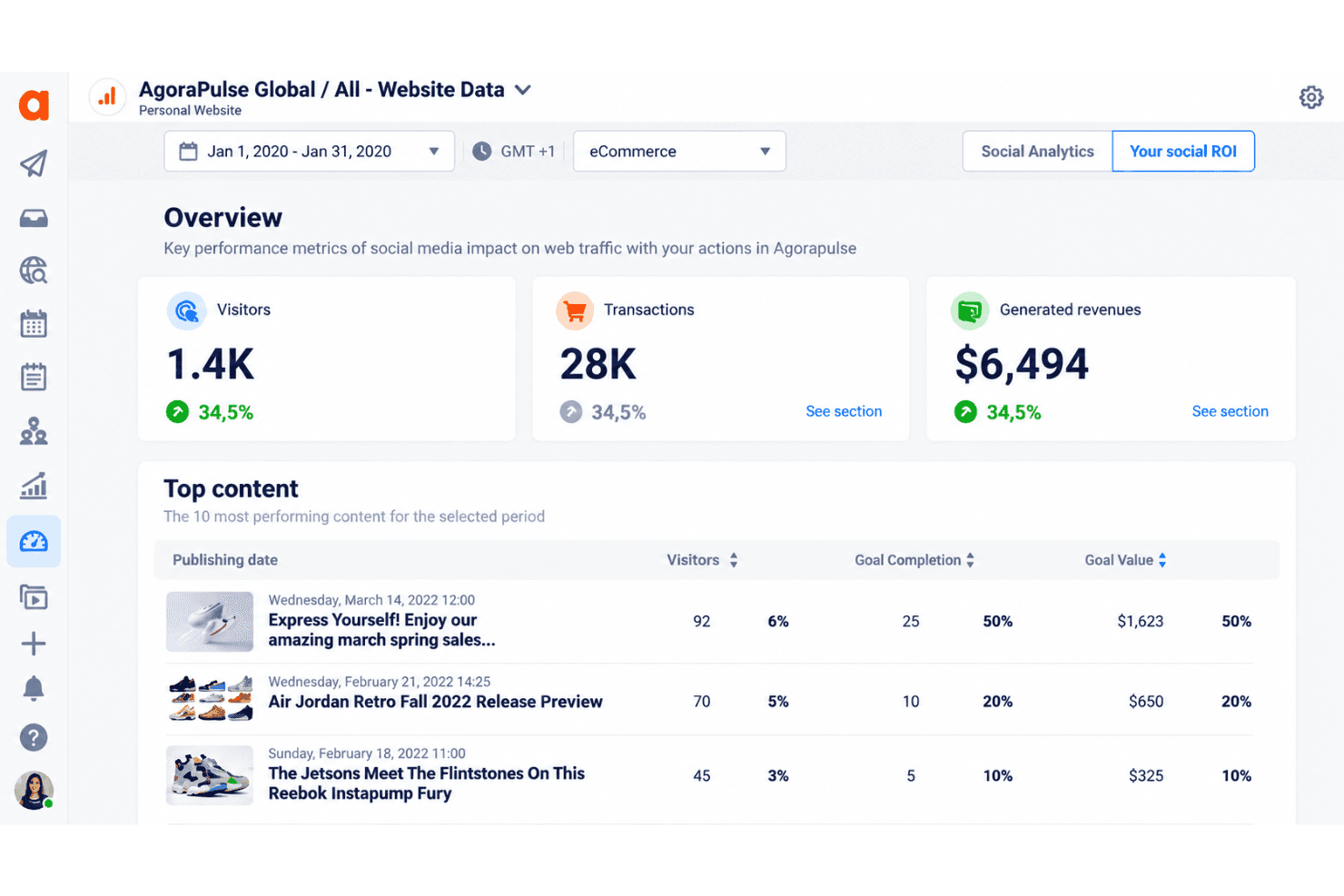1344x896 pixels.
Task: Open Express Yourself march spring sales post
Action: coord(381,630)
